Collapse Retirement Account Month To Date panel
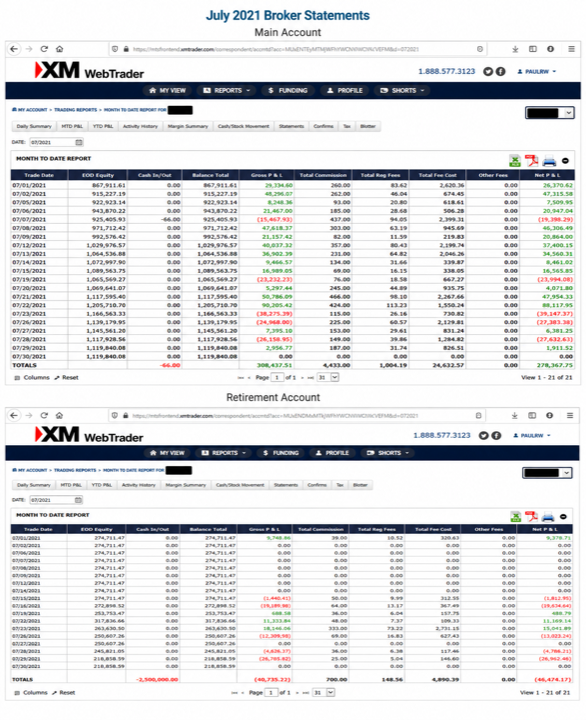The width and height of the screenshot is (586, 720). click(x=563, y=517)
